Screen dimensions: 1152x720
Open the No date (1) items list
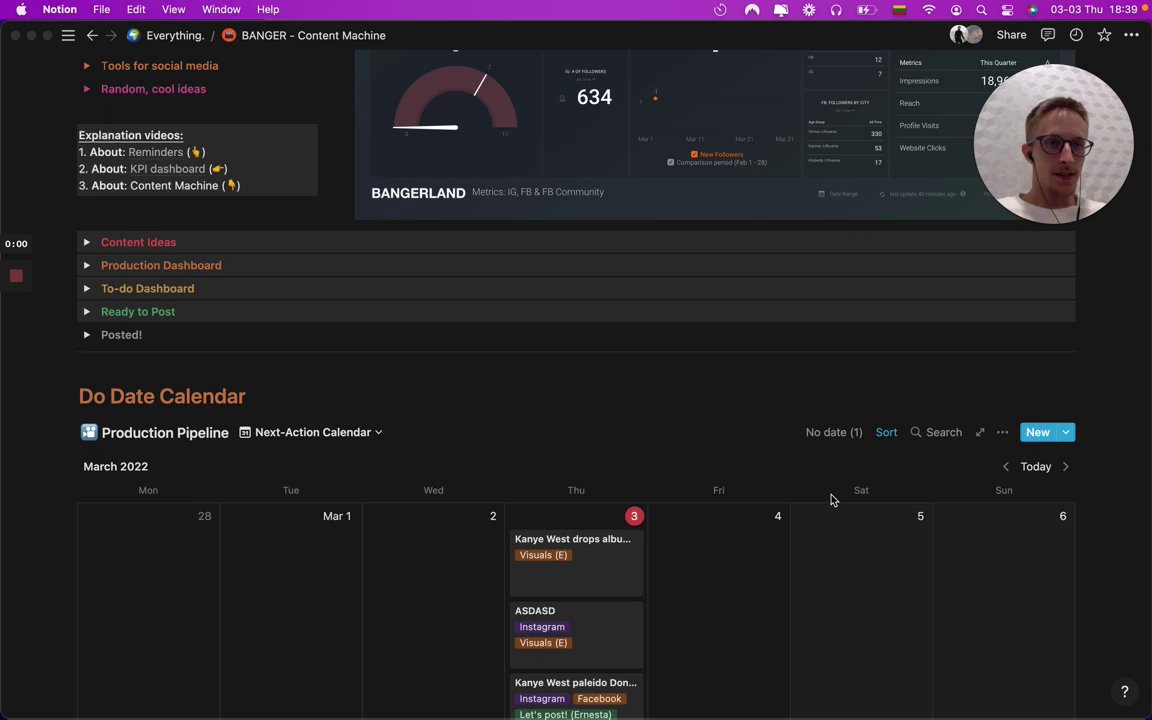834,432
